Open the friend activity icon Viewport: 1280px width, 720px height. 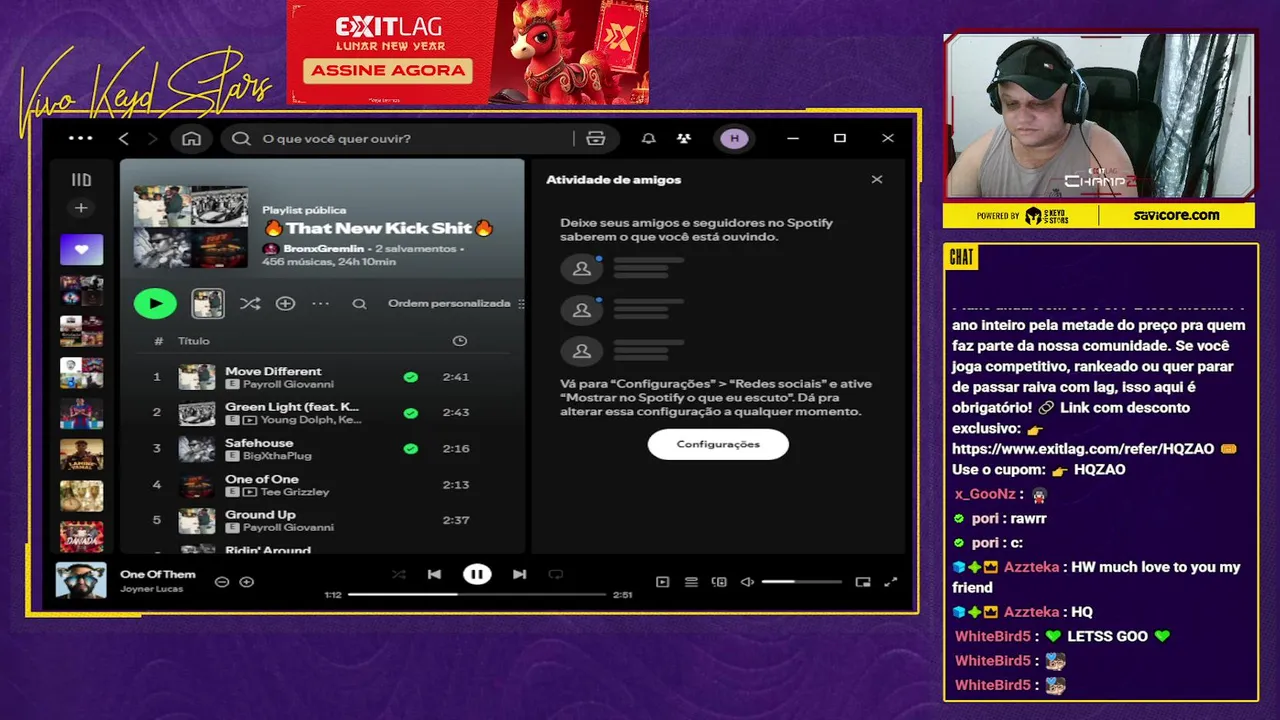pos(683,138)
